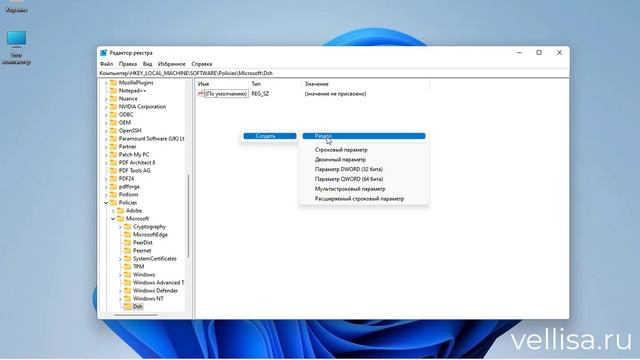Viewport: 640px width, 360px height.
Task: Click the NVIDIA Corporation folder icon
Action: click(113, 107)
